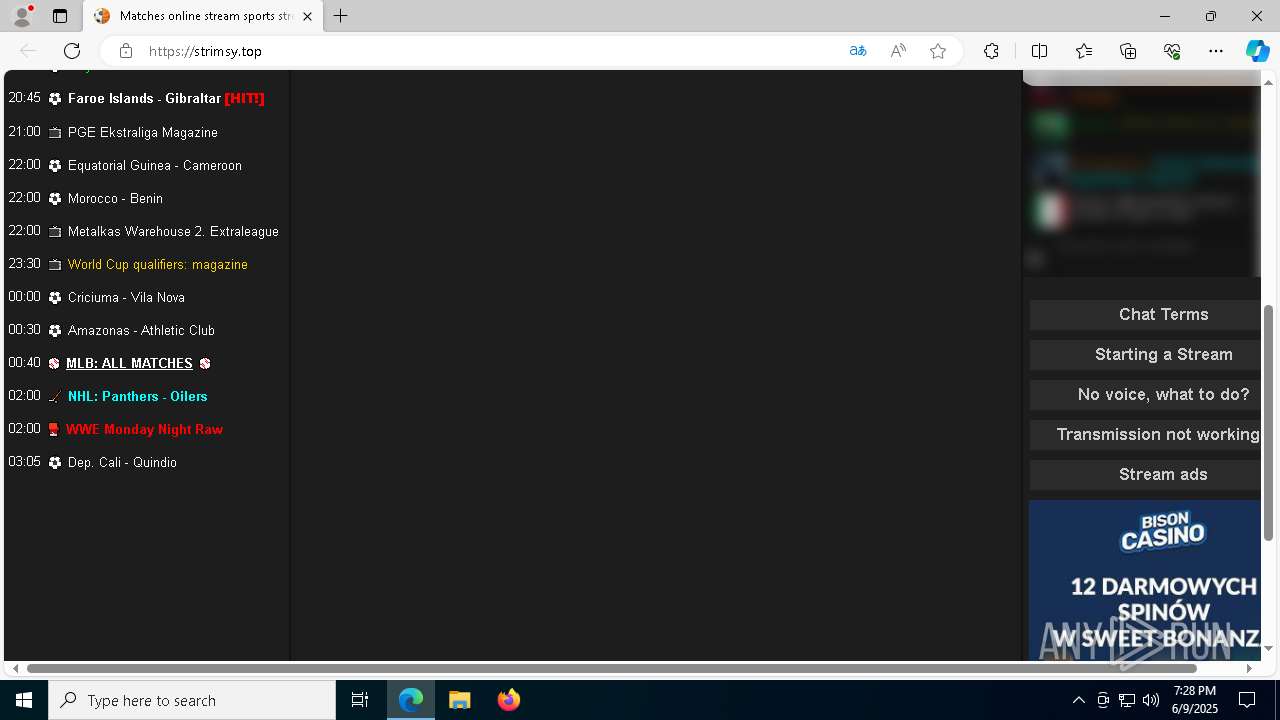Click the taskbar search box
The image size is (1280, 720).
[192, 700]
